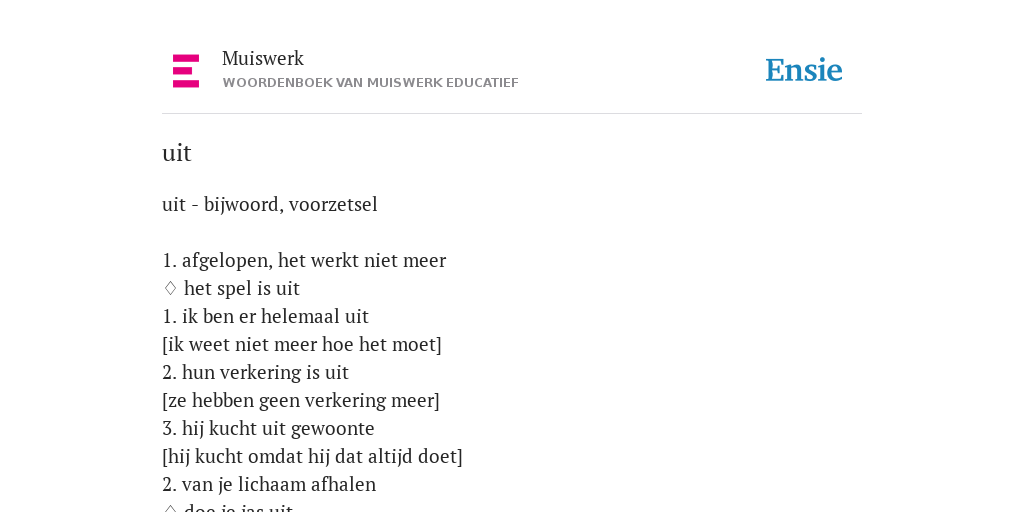This screenshot has width=1024, height=512.
Task: Click the horizontal divider under the header
Action: [512, 114]
